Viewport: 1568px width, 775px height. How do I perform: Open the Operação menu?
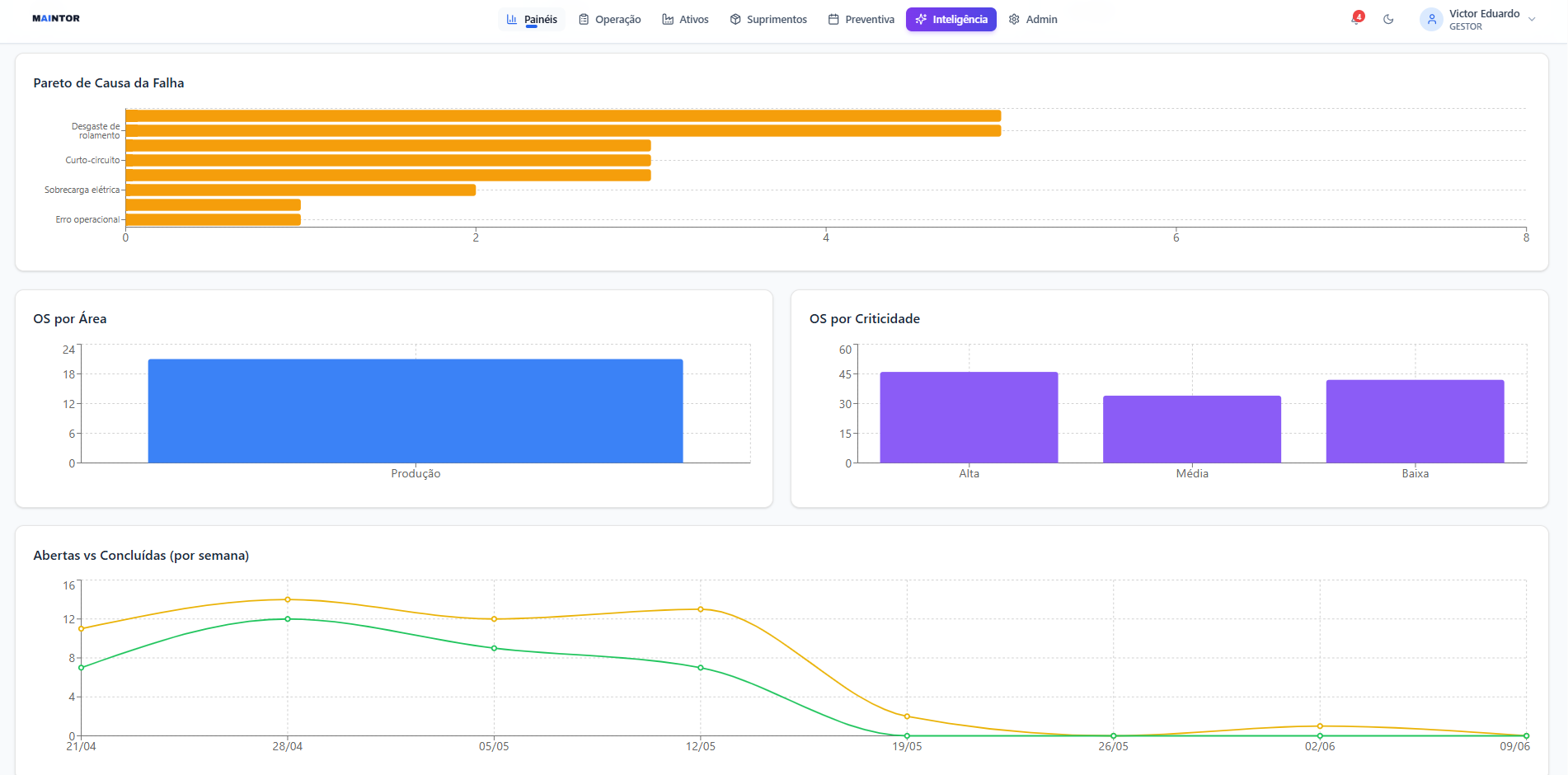pyautogui.click(x=609, y=19)
